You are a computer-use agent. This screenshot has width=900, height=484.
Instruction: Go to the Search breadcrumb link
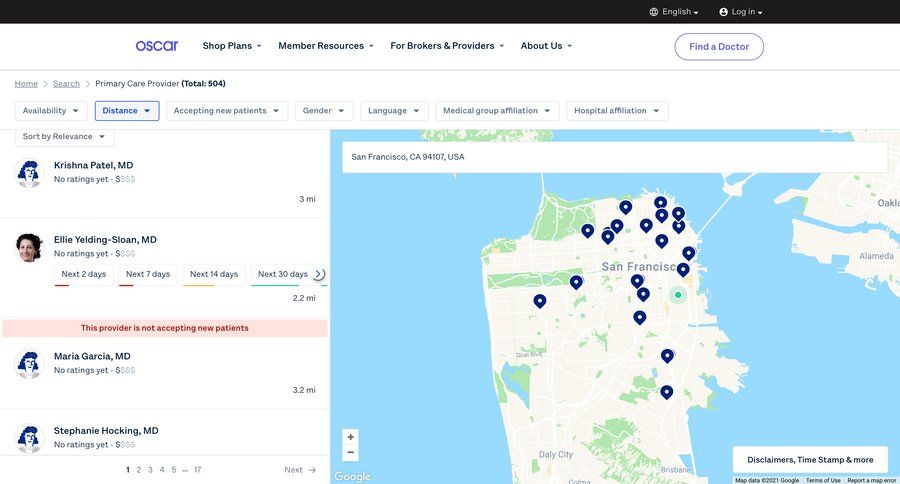click(x=66, y=84)
